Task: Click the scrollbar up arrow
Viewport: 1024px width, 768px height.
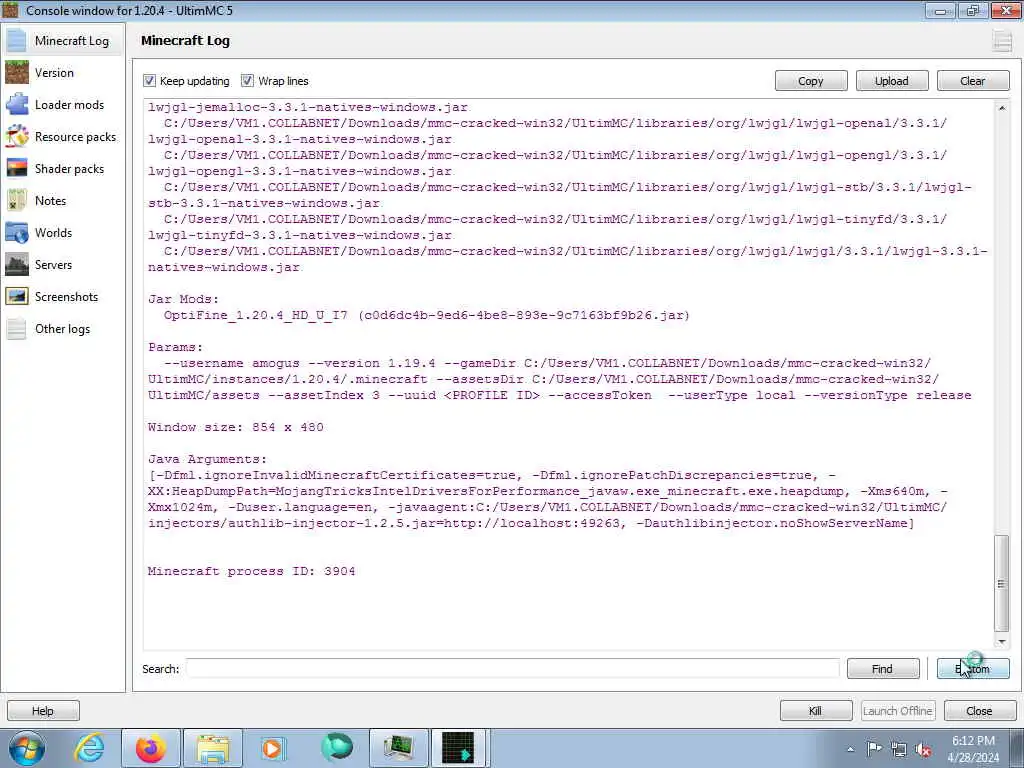Action: [x=1001, y=108]
